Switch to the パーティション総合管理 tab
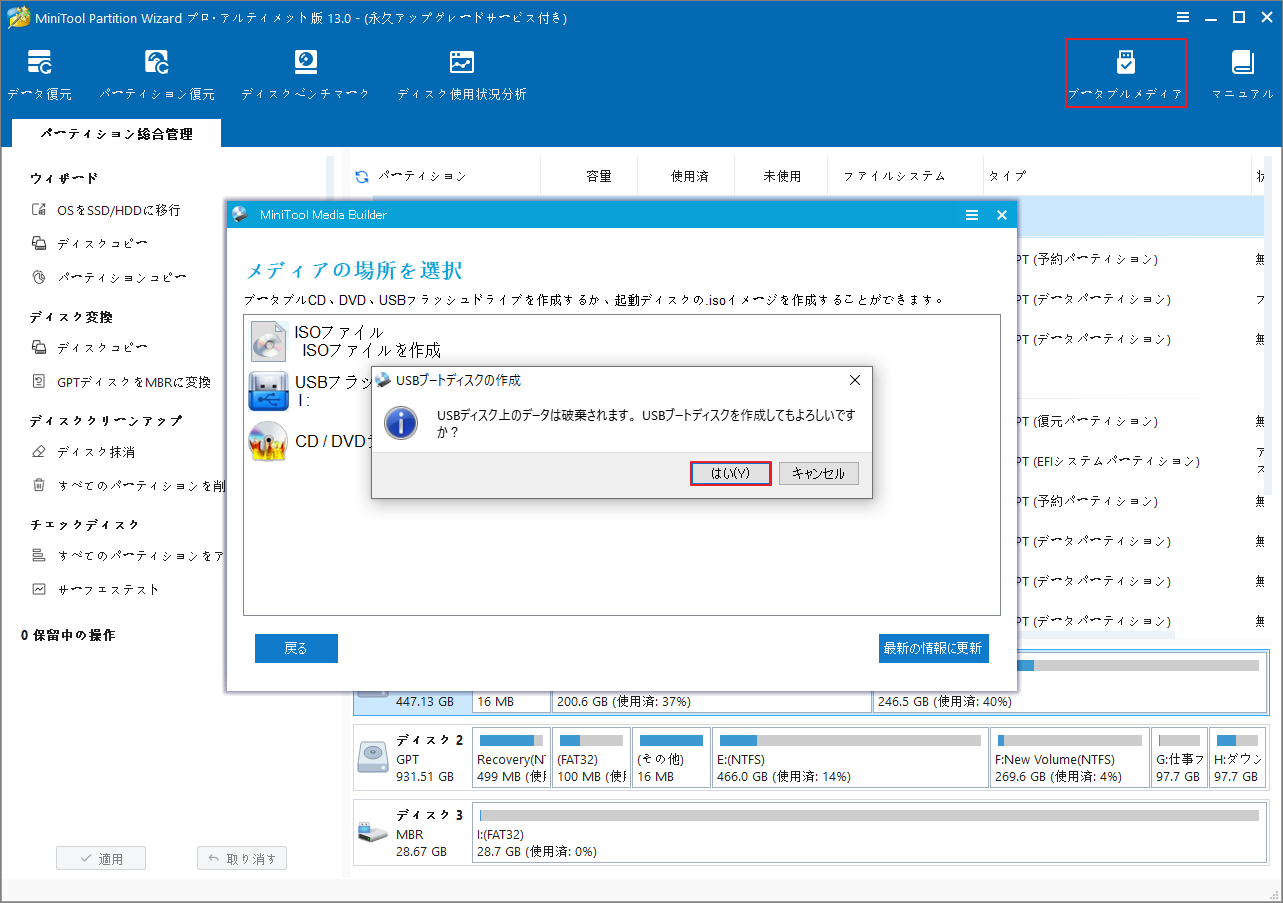The height and width of the screenshot is (903, 1283). [116, 132]
